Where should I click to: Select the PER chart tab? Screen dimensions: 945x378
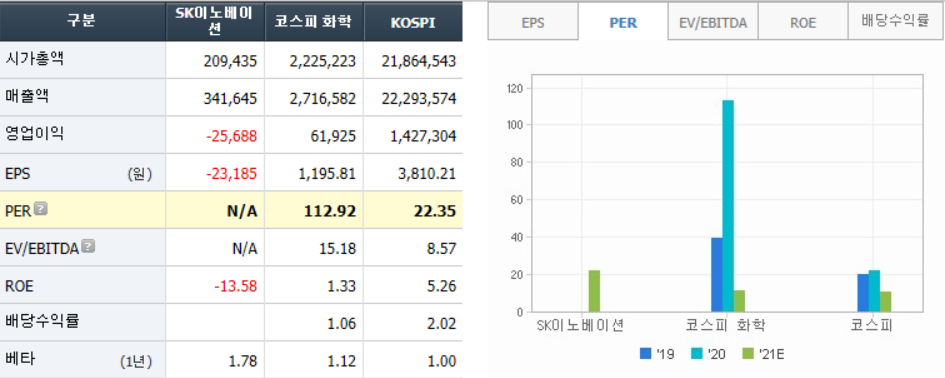(623, 22)
